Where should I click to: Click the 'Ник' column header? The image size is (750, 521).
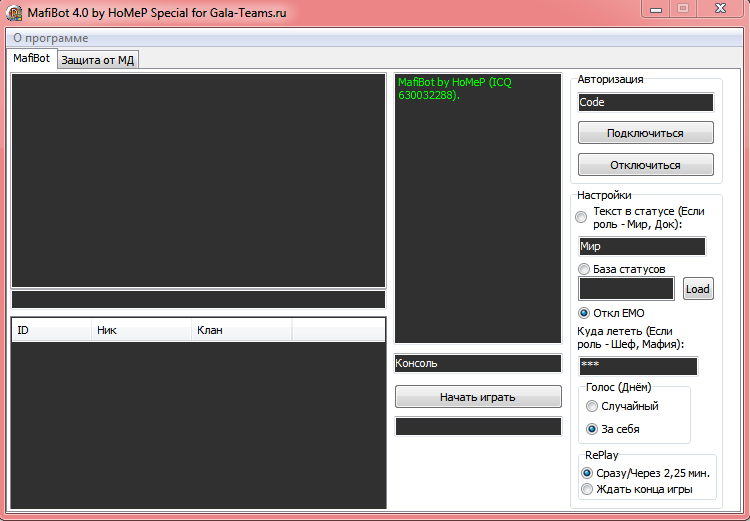click(140, 329)
